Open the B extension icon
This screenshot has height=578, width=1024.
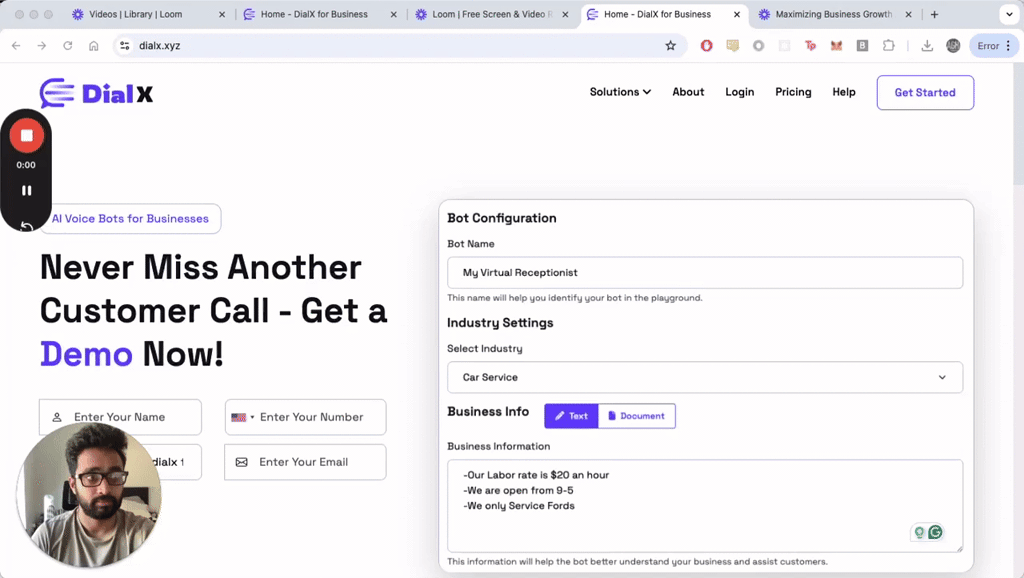pyautogui.click(x=862, y=46)
